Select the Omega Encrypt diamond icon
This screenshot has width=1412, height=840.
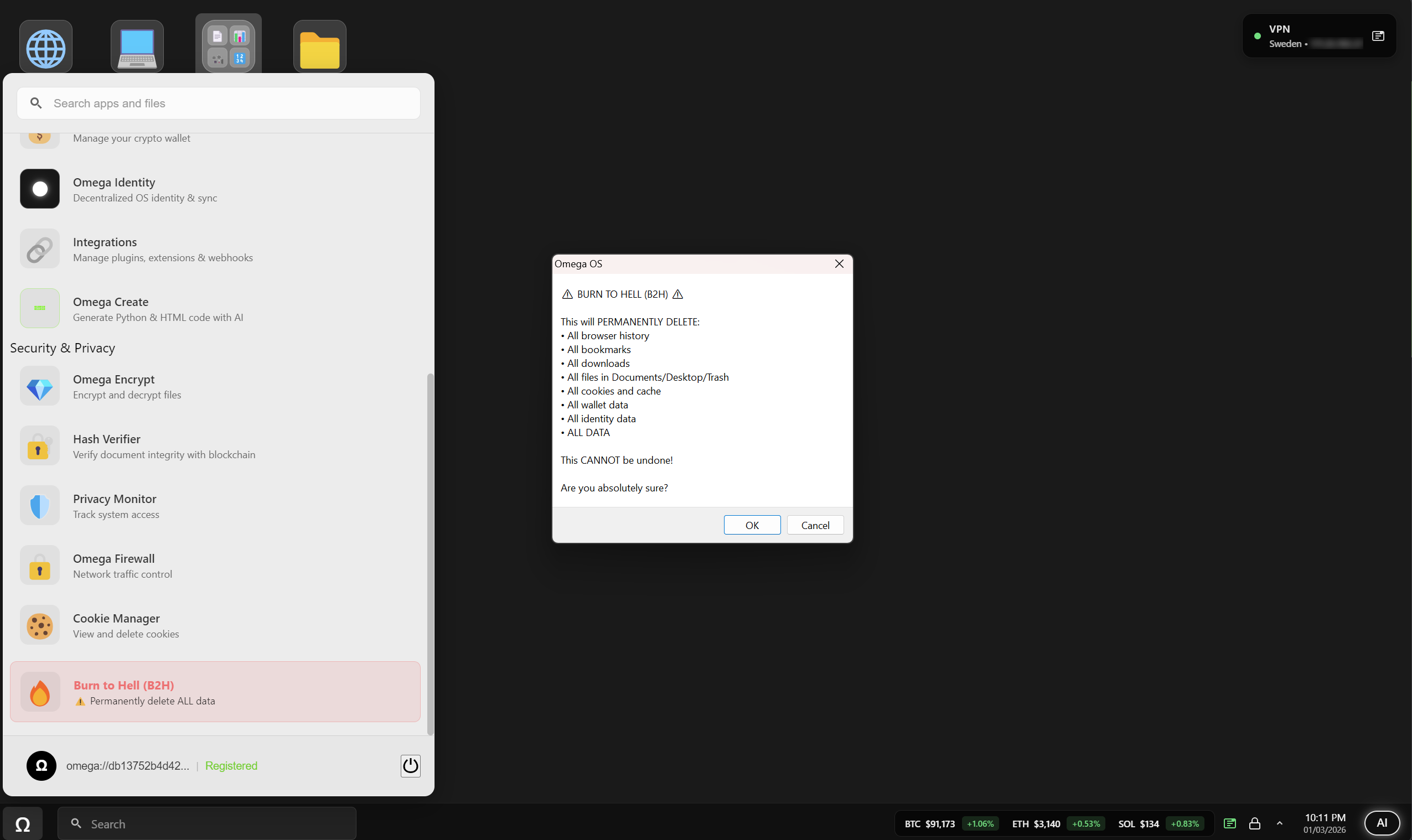[39, 386]
